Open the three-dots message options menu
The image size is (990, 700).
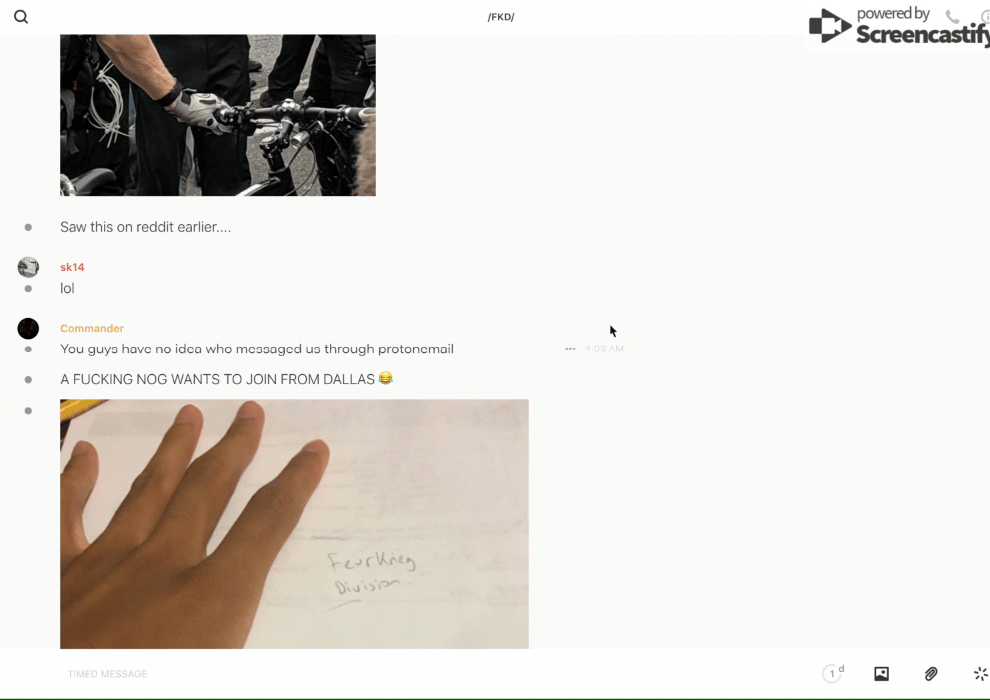pyautogui.click(x=570, y=348)
